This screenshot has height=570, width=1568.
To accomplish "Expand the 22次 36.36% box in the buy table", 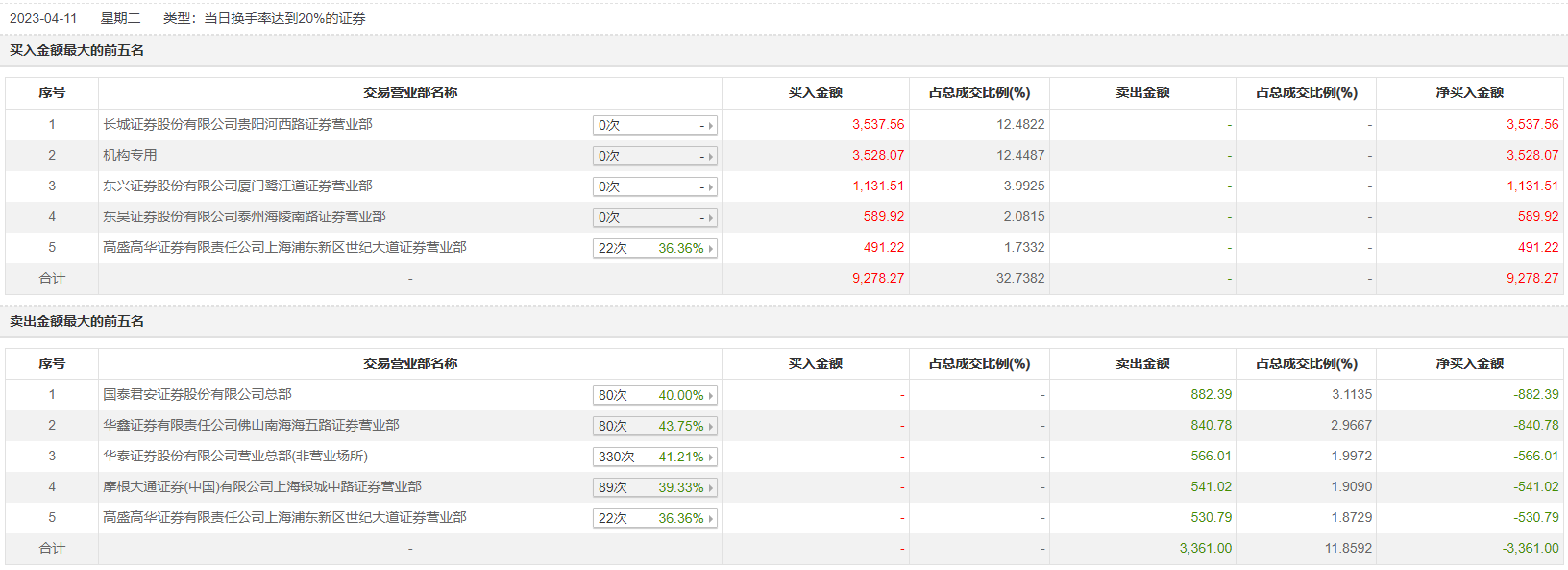I will coord(654,249).
